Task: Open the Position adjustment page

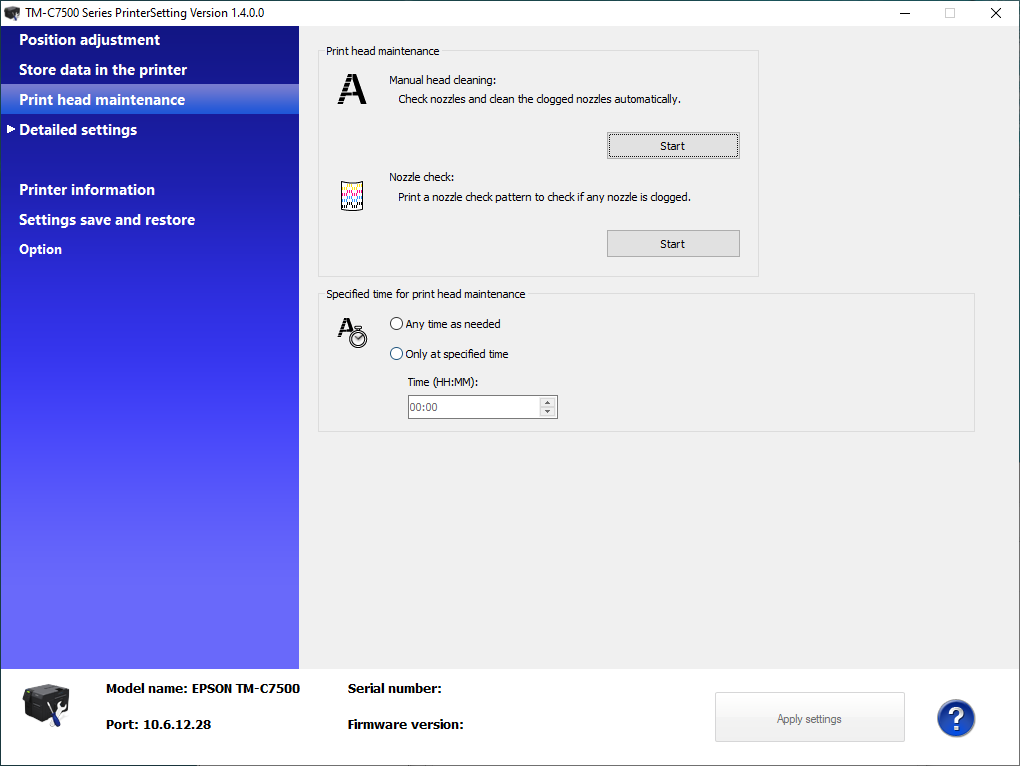Action: click(x=89, y=40)
